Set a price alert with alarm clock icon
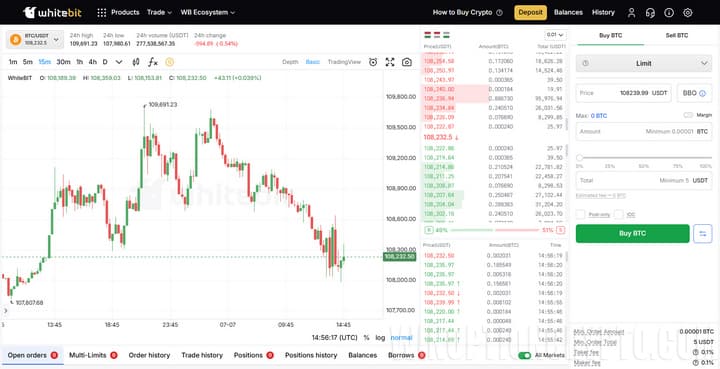This screenshot has width=720, height=369. coord(373,62)
